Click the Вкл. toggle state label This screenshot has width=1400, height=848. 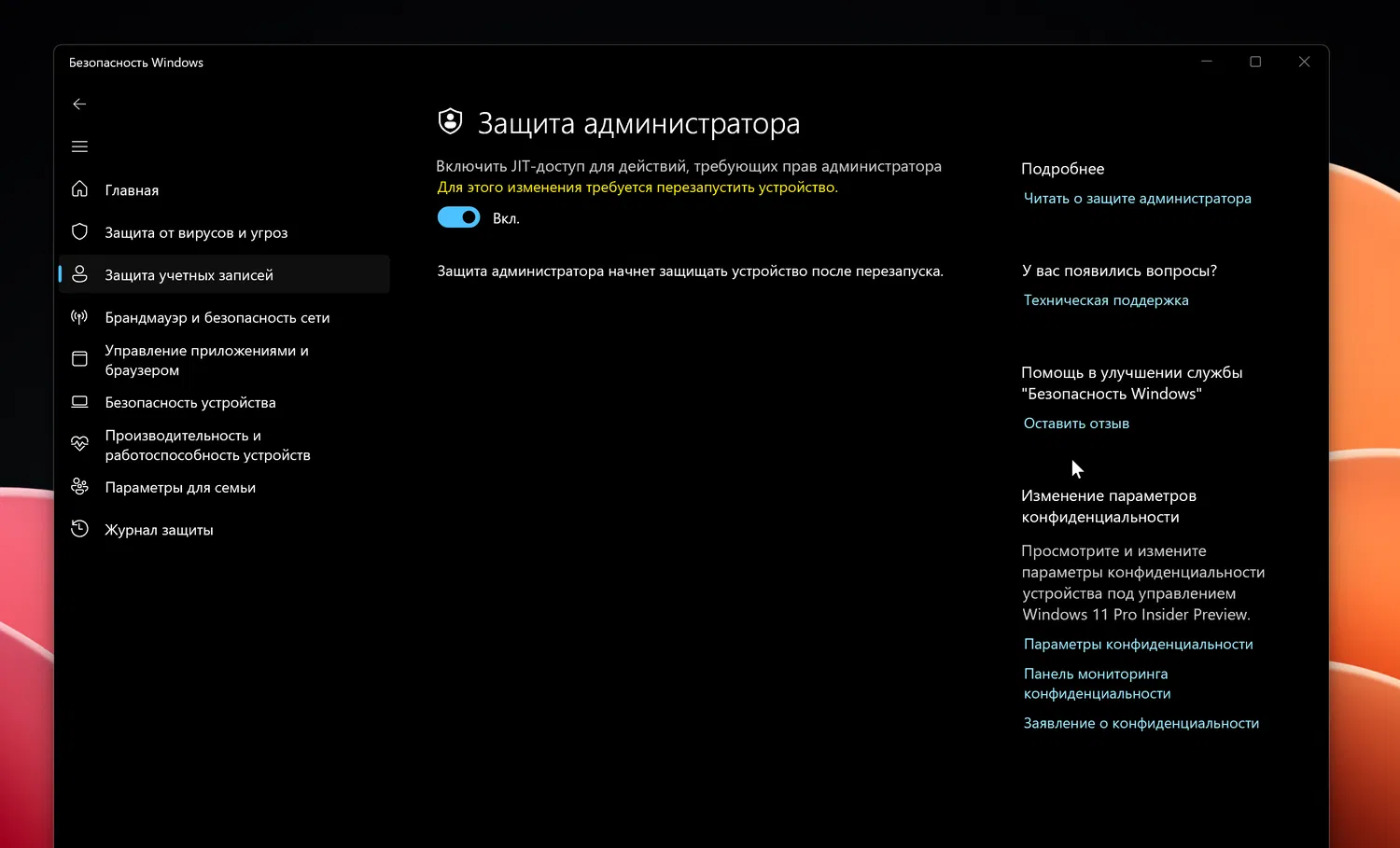506,218
